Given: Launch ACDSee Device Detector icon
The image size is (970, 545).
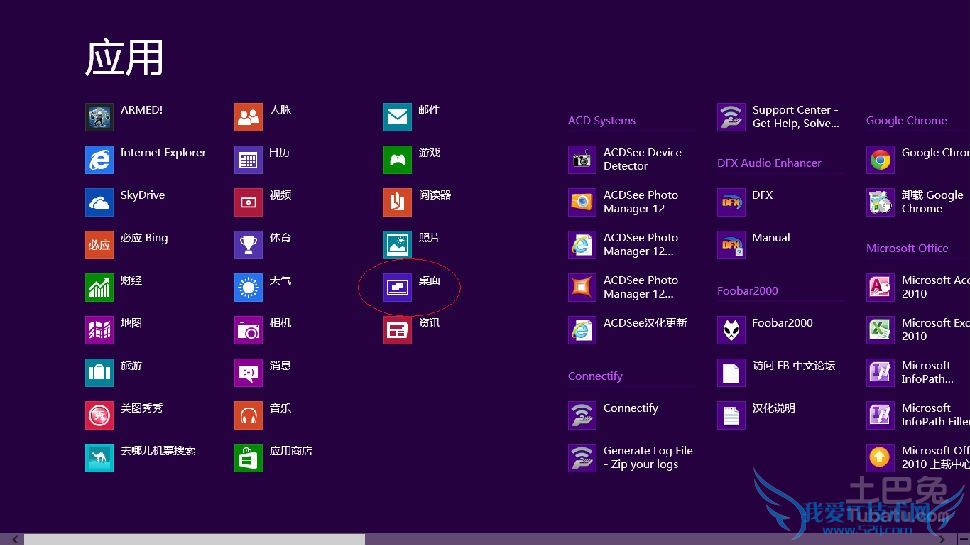Looking at the screenshot, I should pyautogui.click(x=582, y=160).
